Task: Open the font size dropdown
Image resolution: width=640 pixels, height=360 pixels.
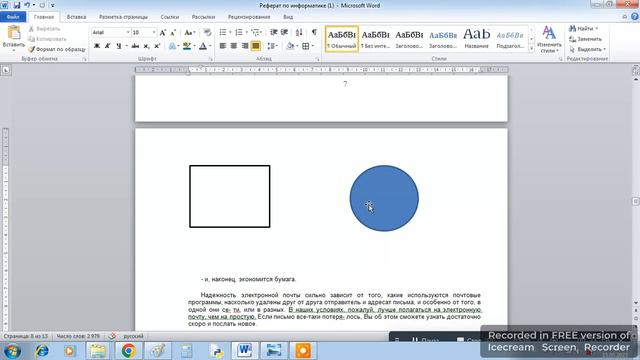Action: tap(153, 33)
